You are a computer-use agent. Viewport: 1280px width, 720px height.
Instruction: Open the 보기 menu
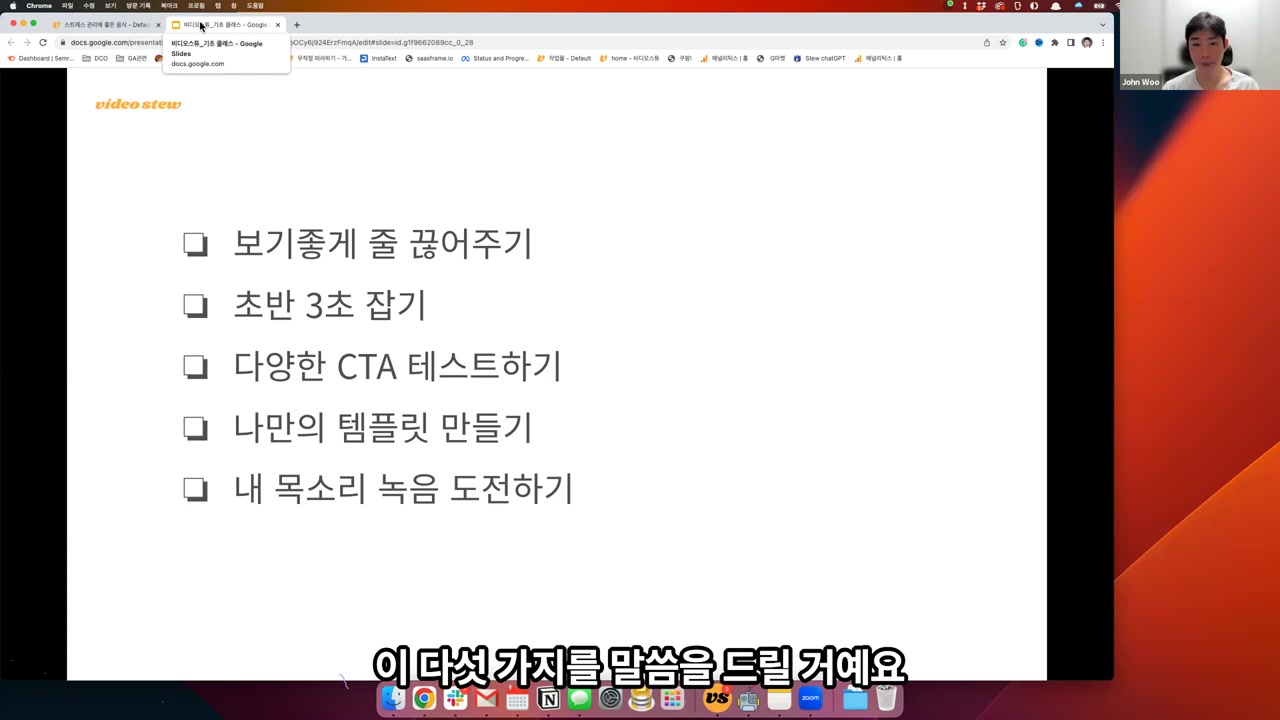coord(110,6)
